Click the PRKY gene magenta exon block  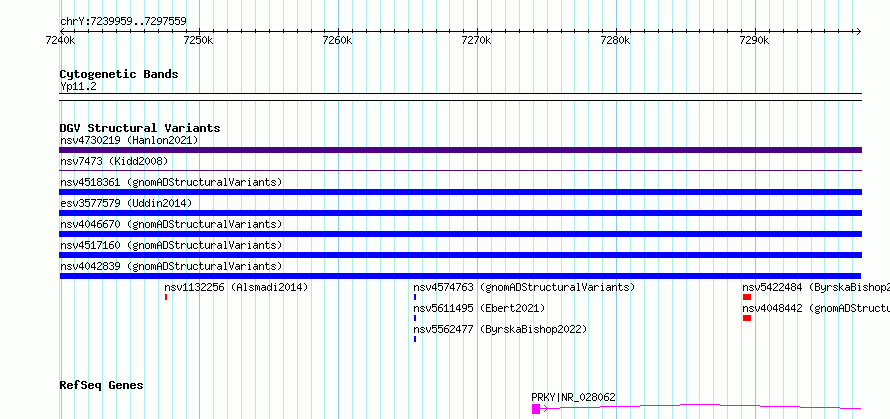coord(536,409)
